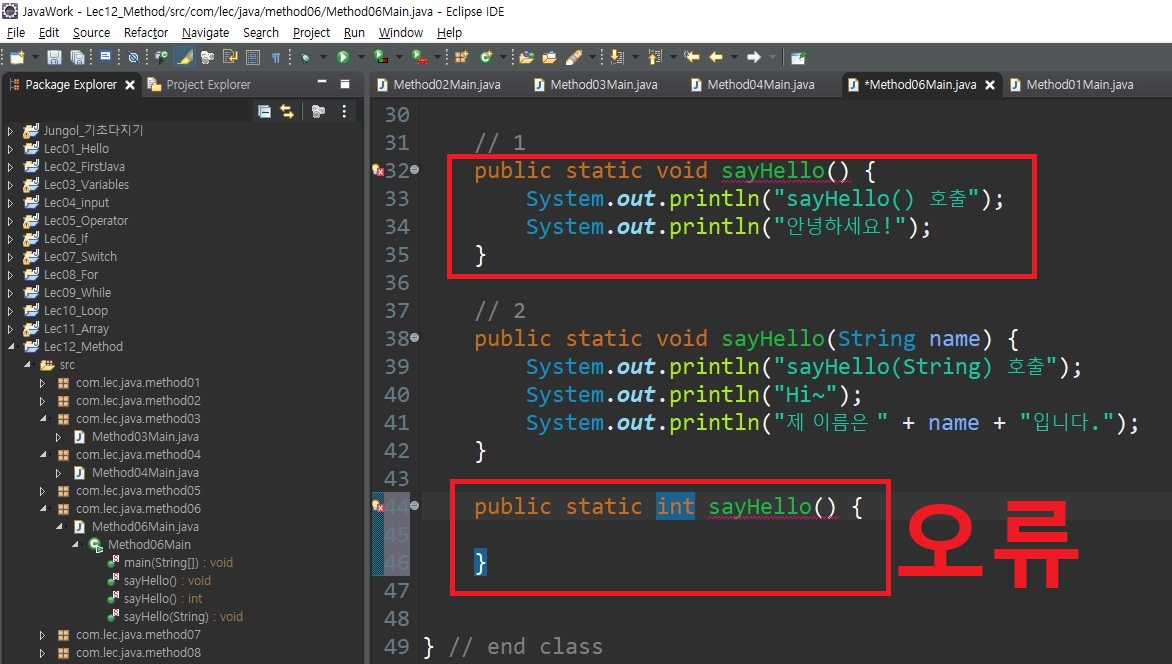Toggle Link with Editor in Package Explorer
Screen dimensions: 1172x664
(x=287, y=111)
